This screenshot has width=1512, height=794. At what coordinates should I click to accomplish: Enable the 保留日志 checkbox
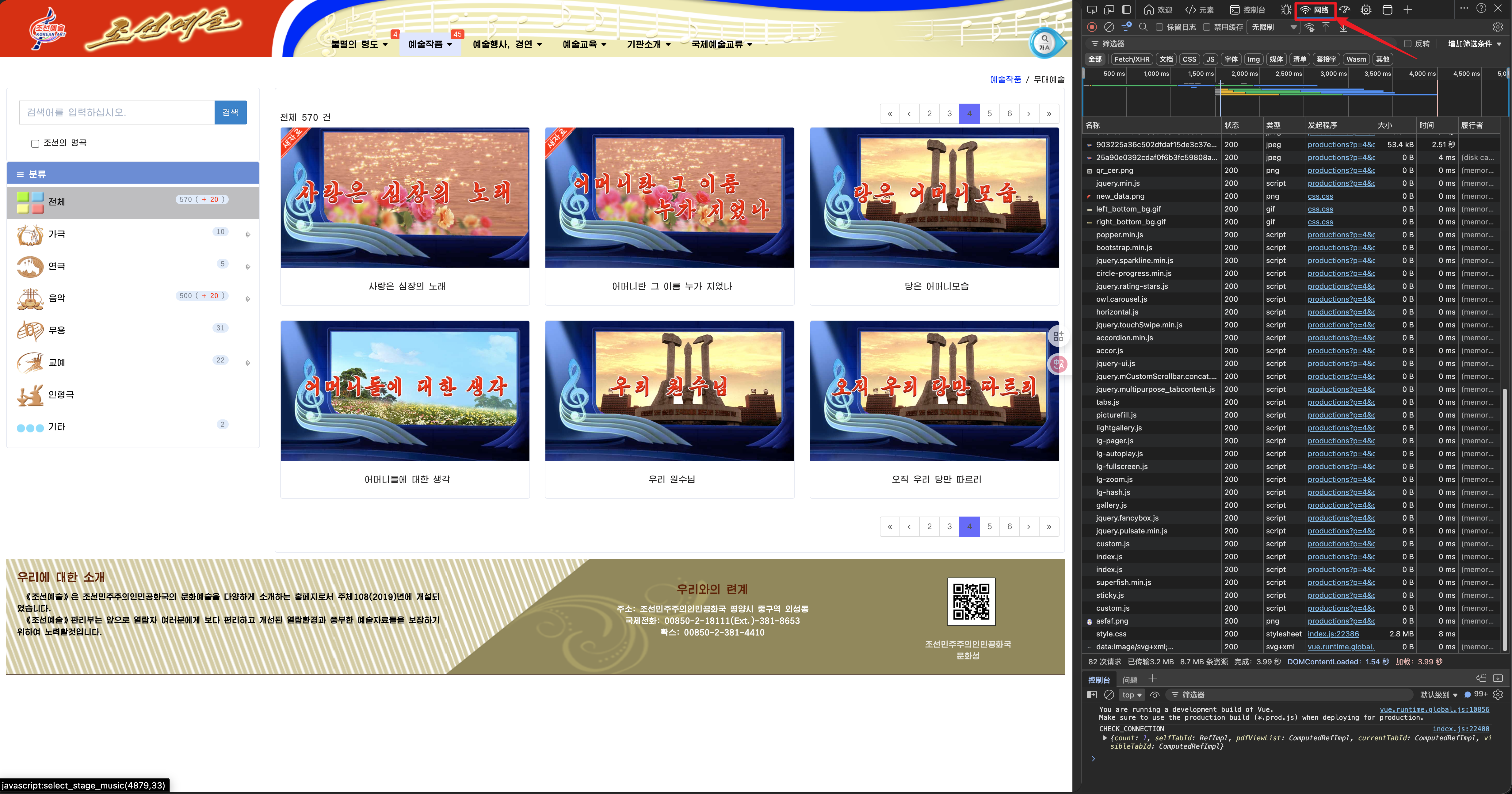pyautogui.click(x=1159, y=27)
